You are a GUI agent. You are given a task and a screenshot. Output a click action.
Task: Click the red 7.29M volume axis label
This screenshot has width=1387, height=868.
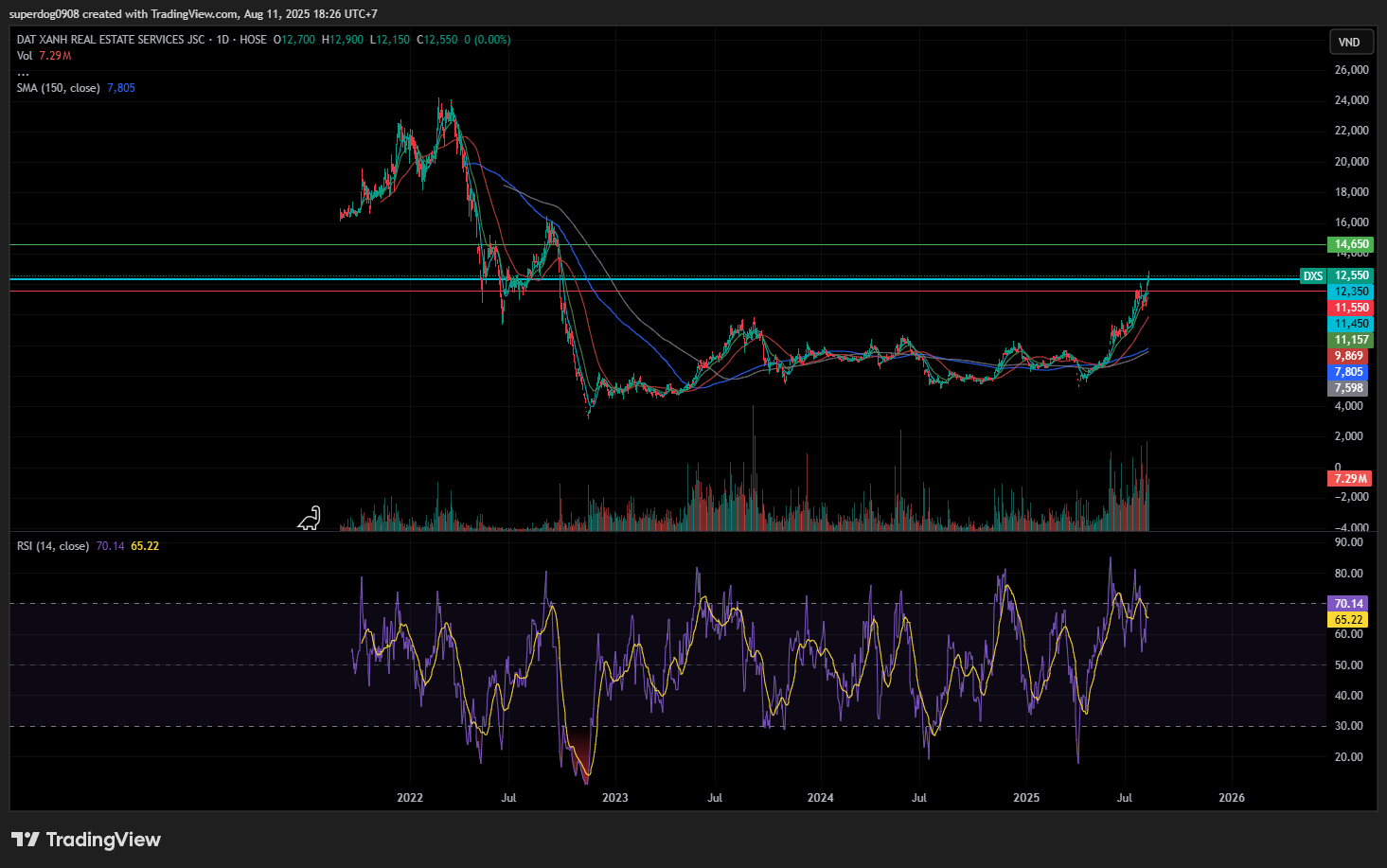1351,479
